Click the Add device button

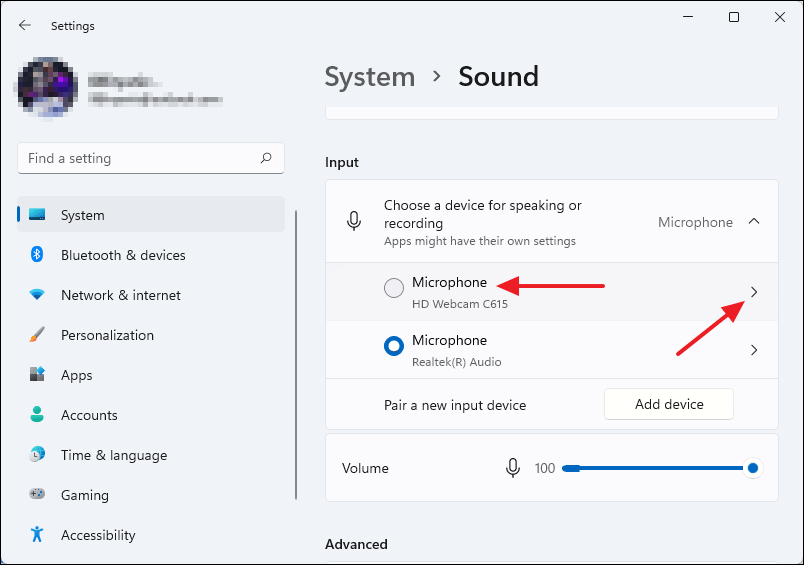point(669,404)
